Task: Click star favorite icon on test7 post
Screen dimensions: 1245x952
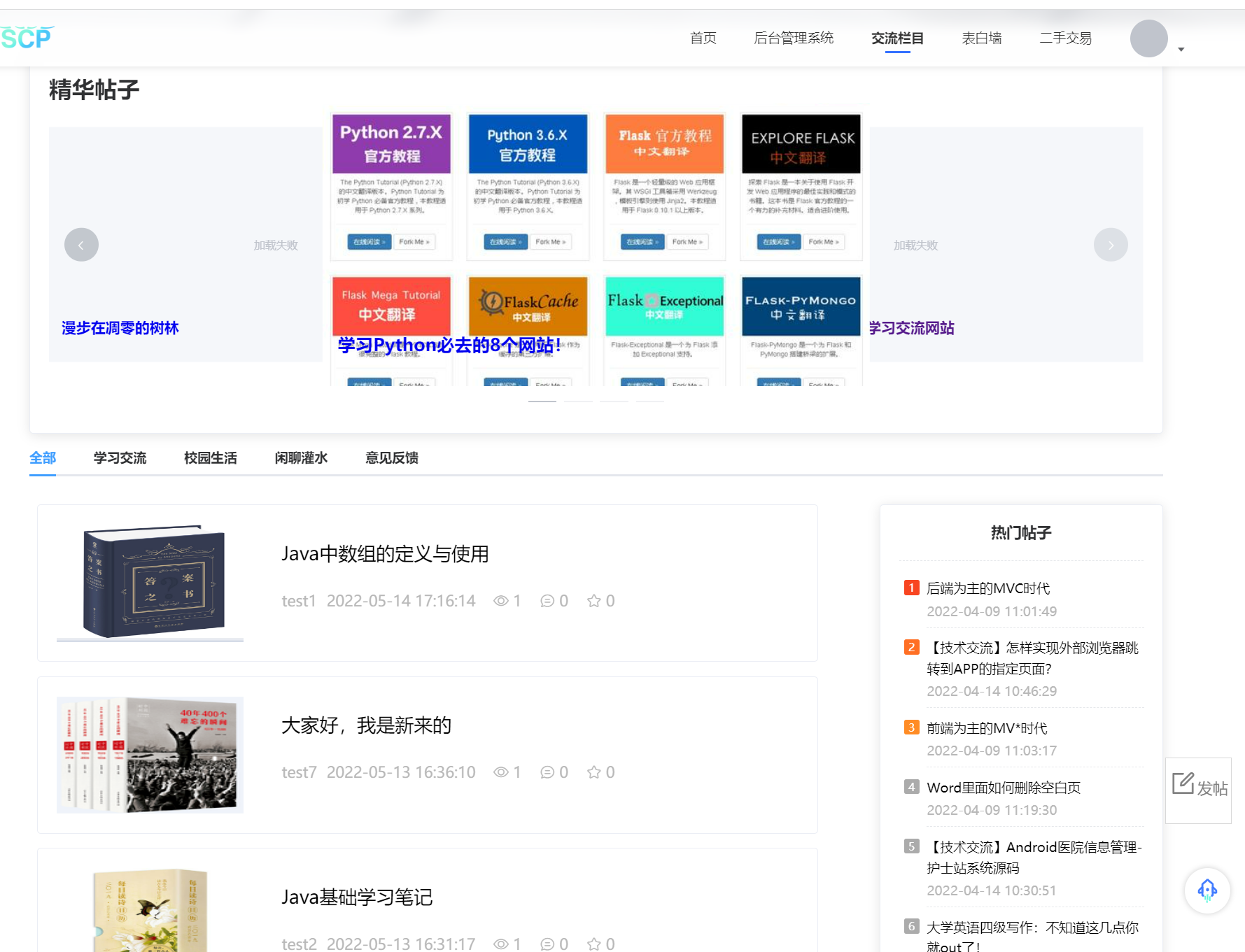Action: (x=593, y=772)
